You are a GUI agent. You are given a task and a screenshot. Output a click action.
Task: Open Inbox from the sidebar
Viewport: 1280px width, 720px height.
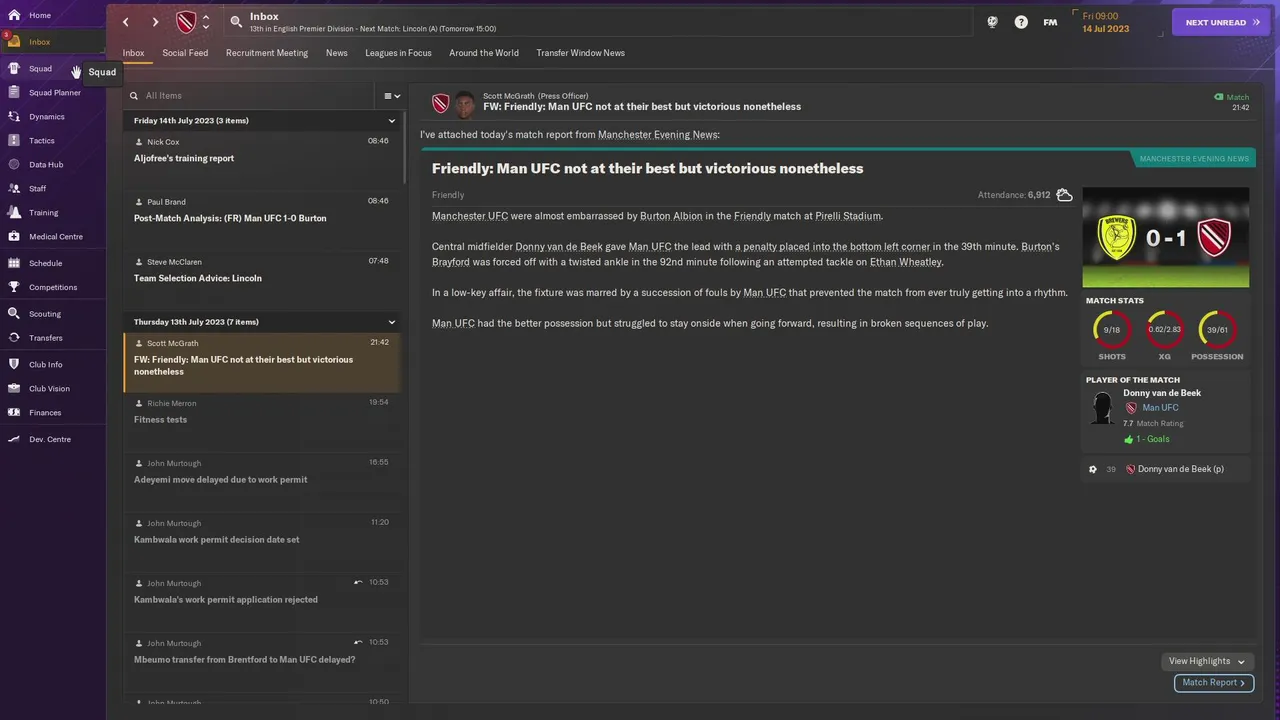pos(39,42)
